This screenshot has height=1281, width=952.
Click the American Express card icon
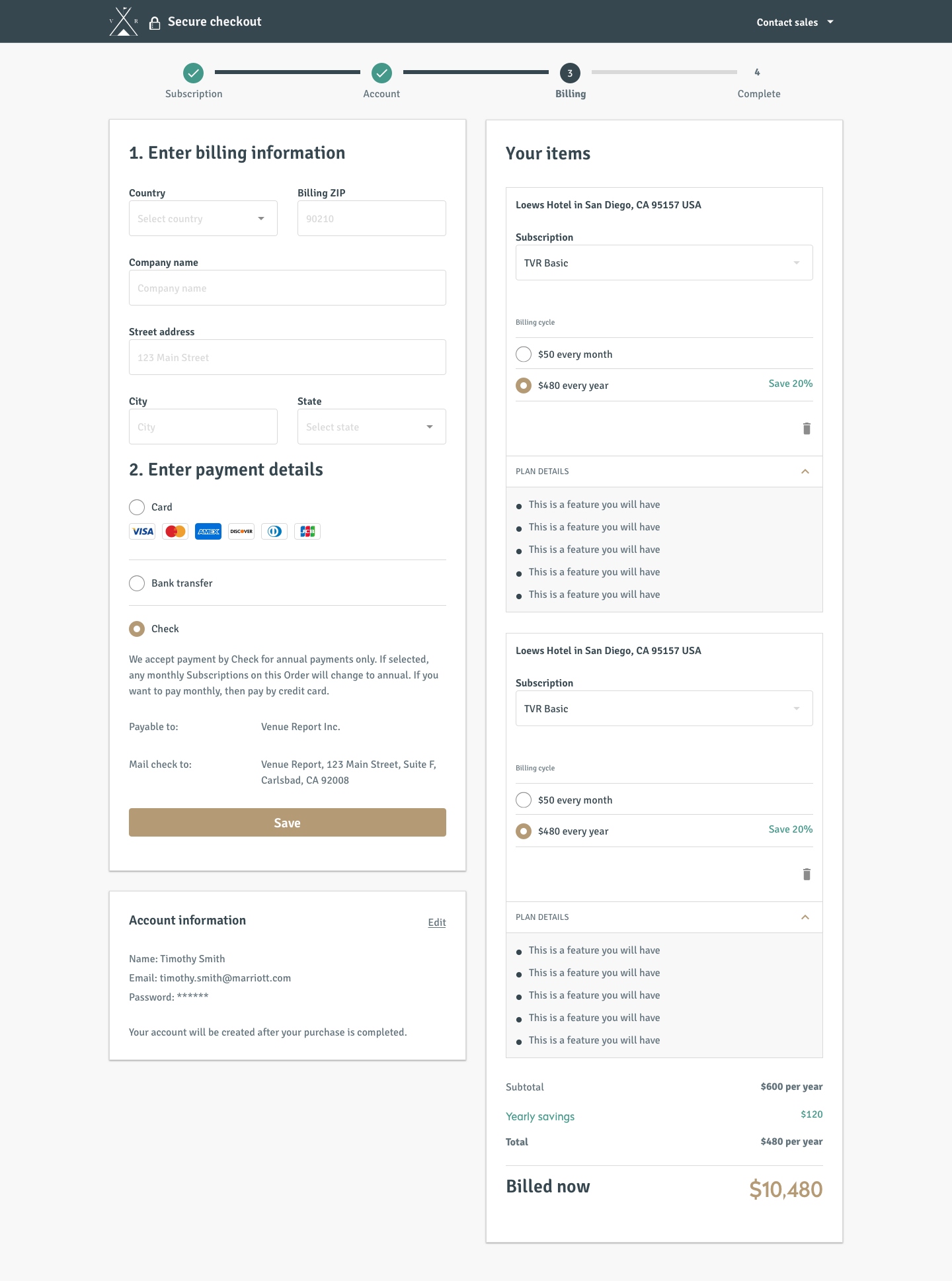pos(208,532)
